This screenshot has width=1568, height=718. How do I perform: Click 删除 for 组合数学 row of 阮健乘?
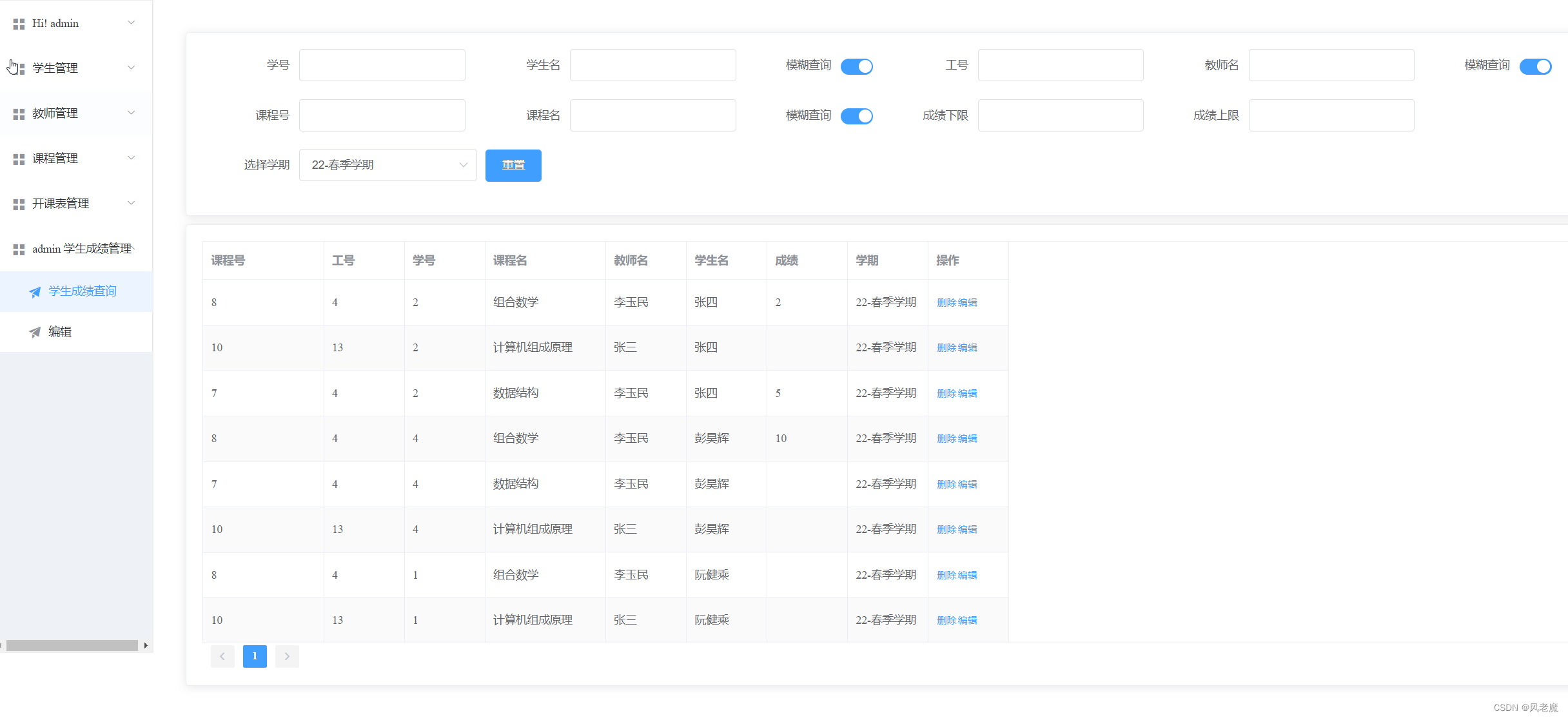coord(946,576)
